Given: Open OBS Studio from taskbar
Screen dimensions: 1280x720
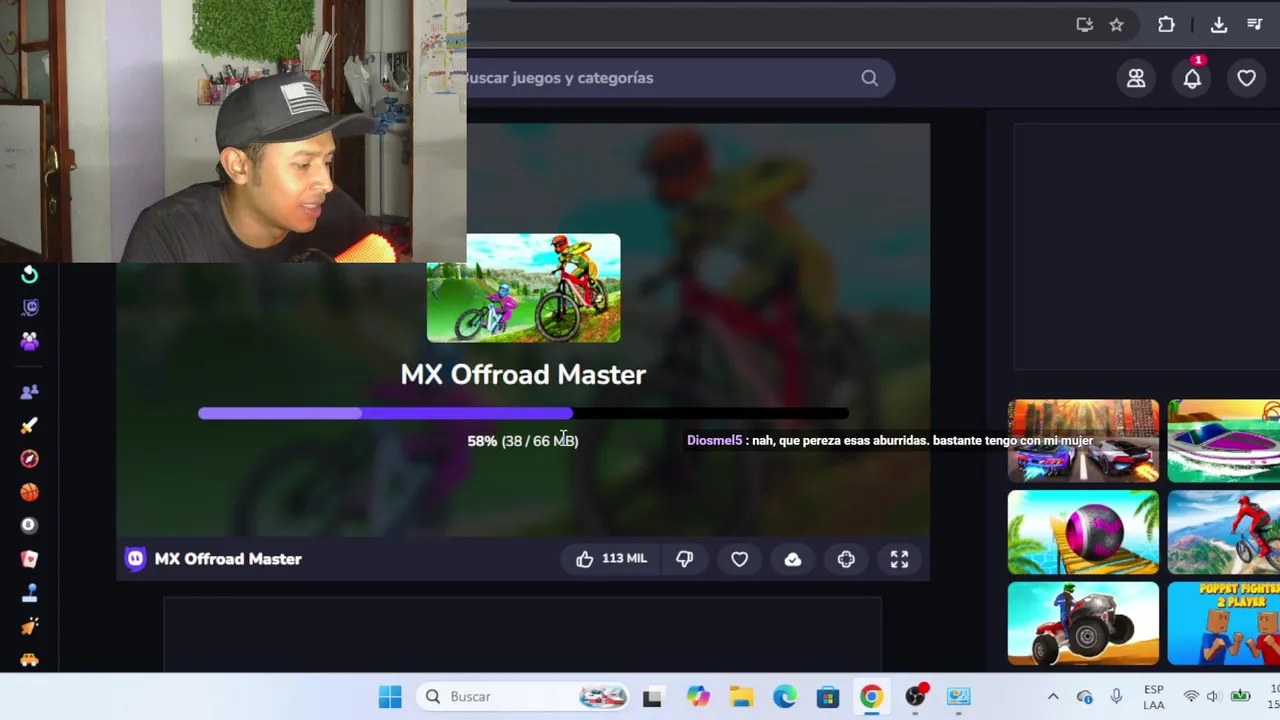Looking at the screenshot, I should 916,697.
